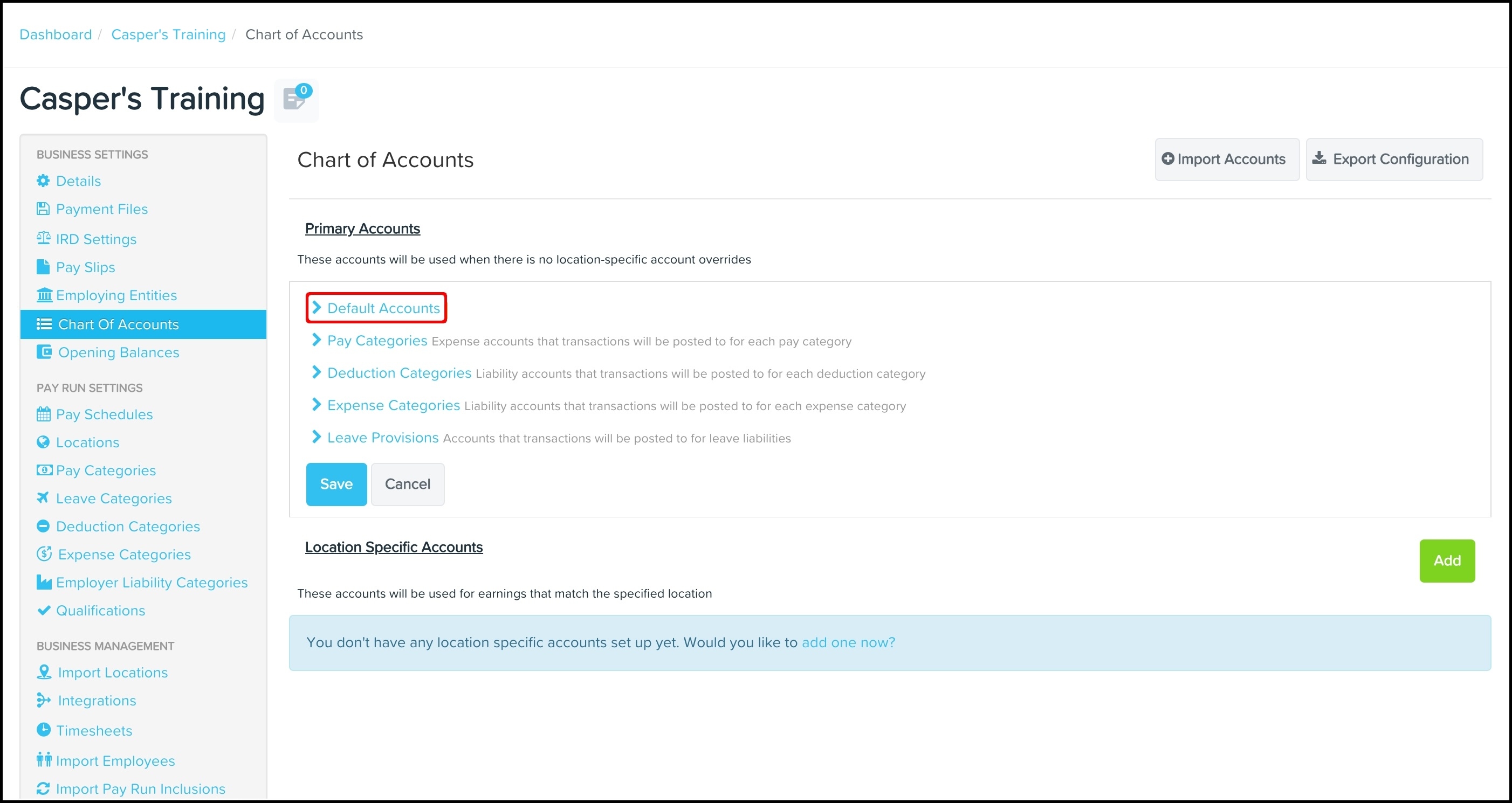Screen dimensions: 1512x803
Task: Click the globe icon beside Locations
Action: [43, 442]
